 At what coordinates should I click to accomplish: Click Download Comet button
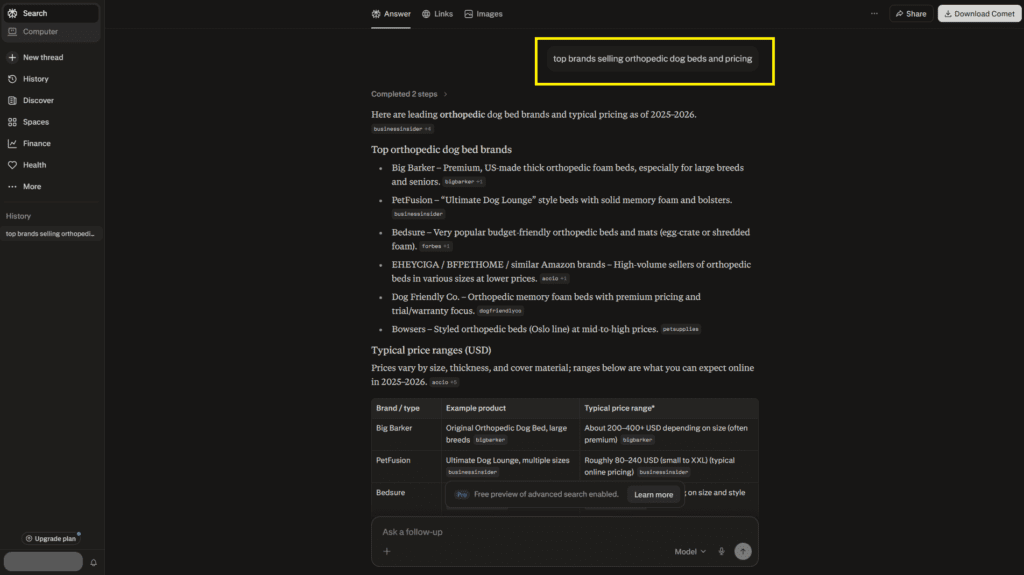click(979, 14)
